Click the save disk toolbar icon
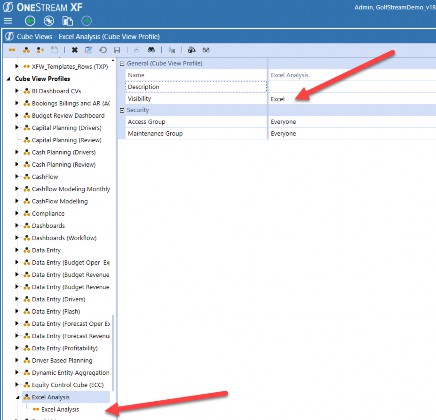Viewport: 436px width, 420px height. click(x=117, y=50)
